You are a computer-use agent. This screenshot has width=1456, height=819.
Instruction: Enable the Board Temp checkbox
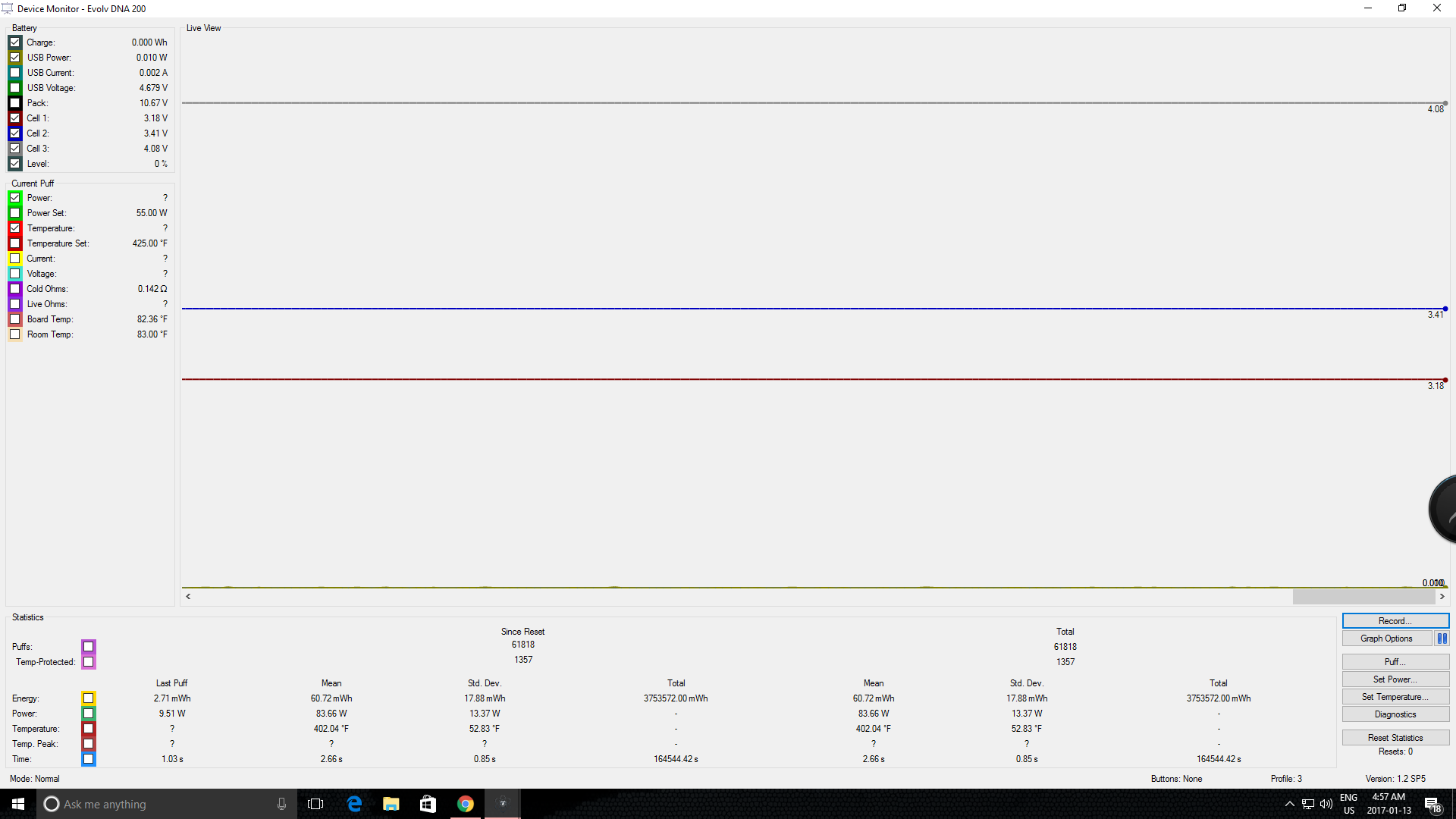15,319
